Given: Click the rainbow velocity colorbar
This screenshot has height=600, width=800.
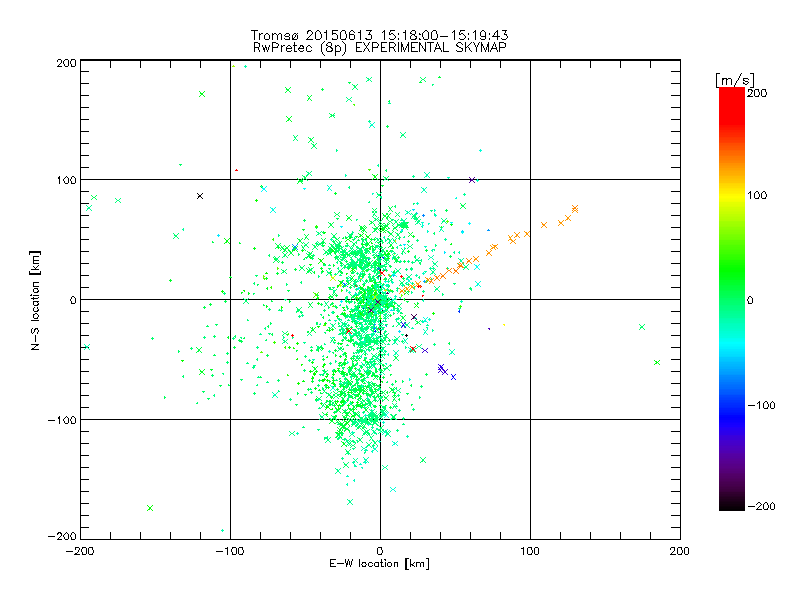Looking at the screenshot, I should [732, 299].
